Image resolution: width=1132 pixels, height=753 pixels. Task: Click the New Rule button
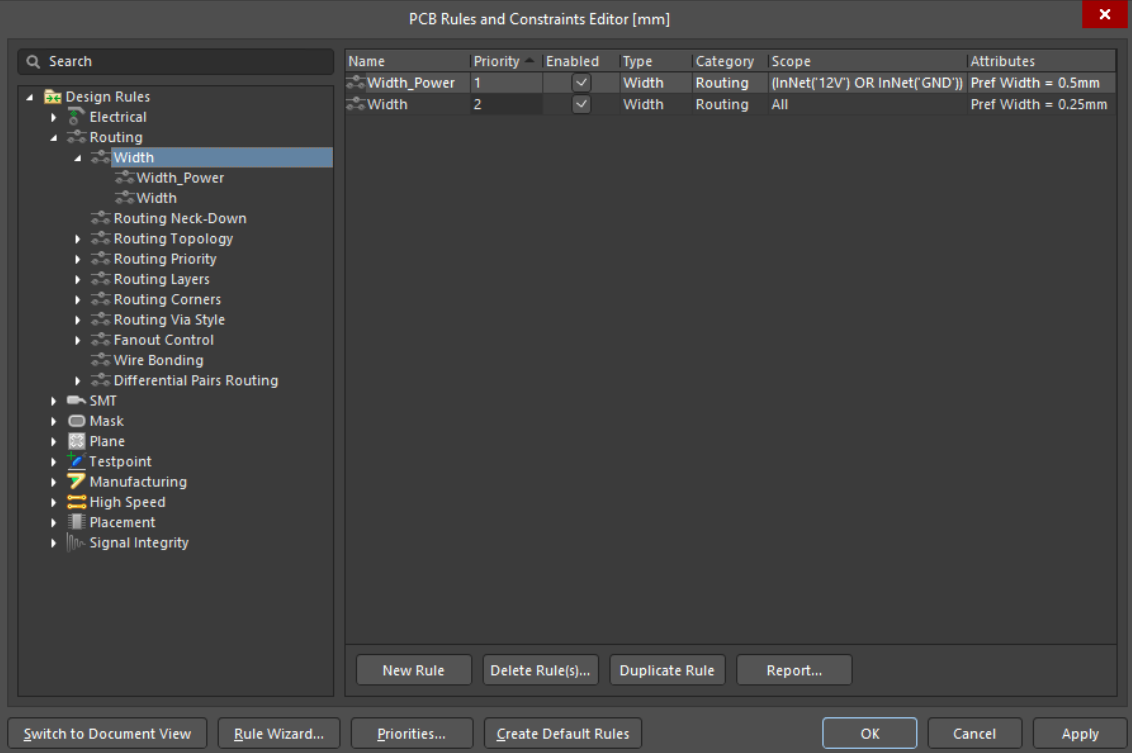click(x=413, y=670)
